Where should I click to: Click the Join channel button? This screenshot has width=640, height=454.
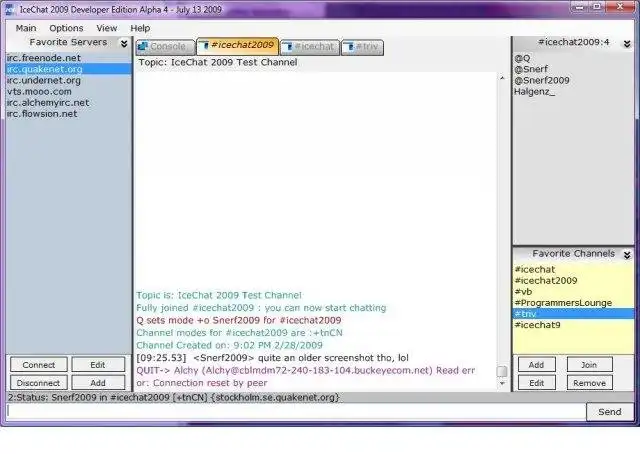click(x=589, y=365)
